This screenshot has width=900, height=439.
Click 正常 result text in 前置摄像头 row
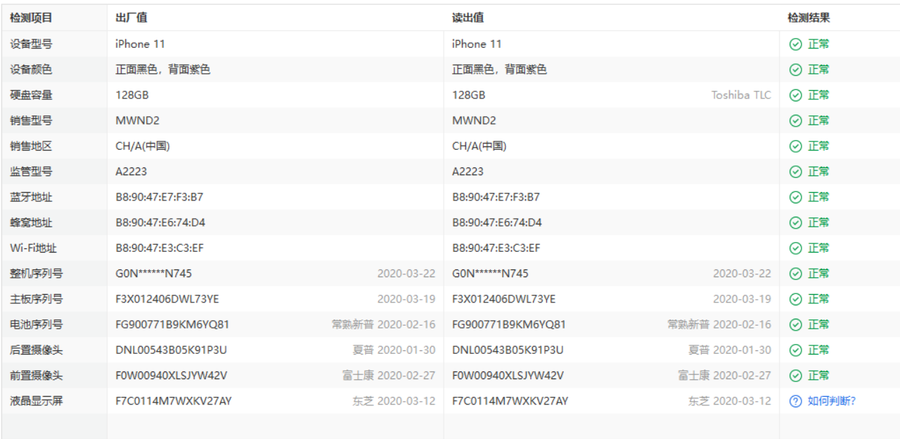[818, 376]
